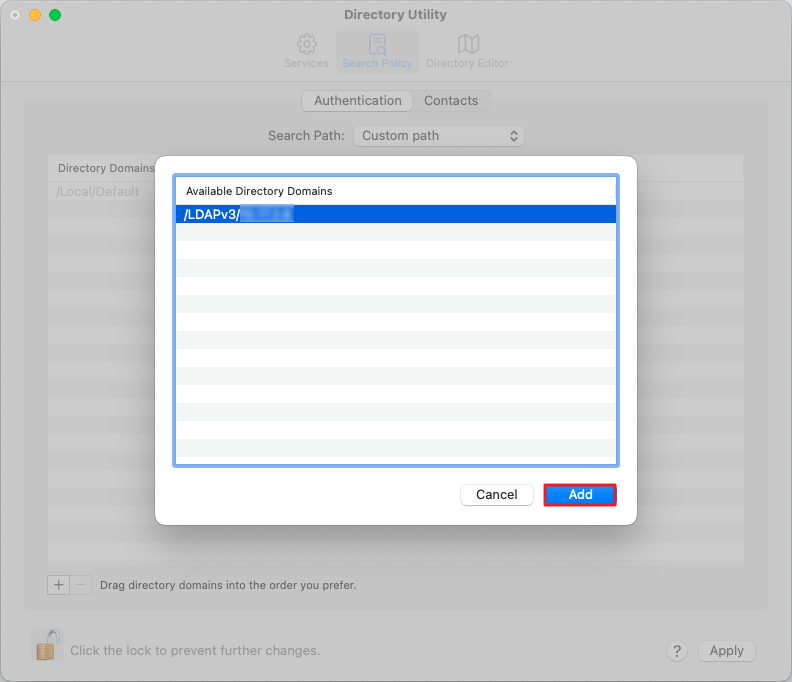Minimize the Directory Utility window
The width and height of the screenshot is (792, 682).
35,15
